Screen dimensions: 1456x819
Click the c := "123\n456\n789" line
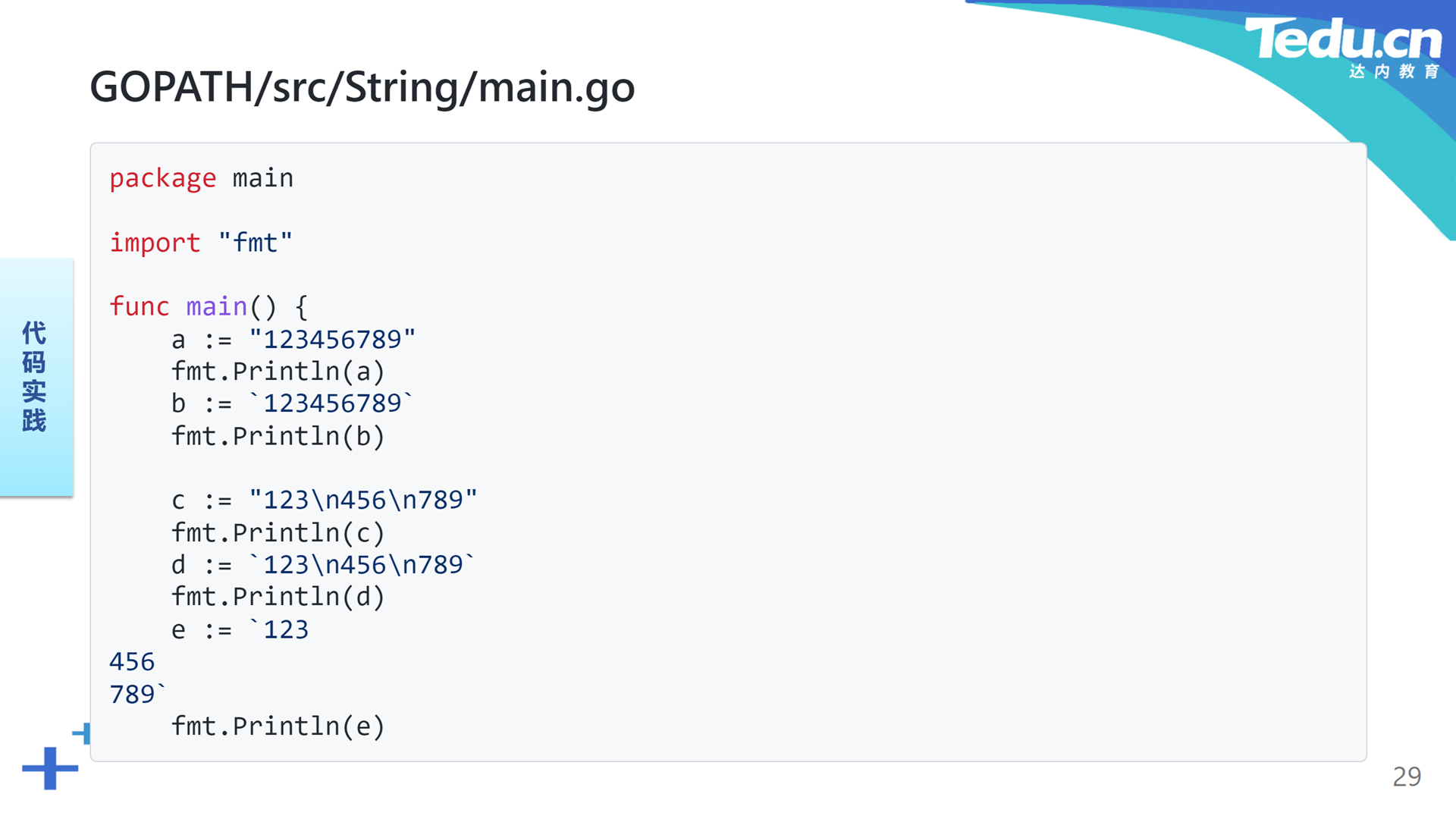point(325,500)
